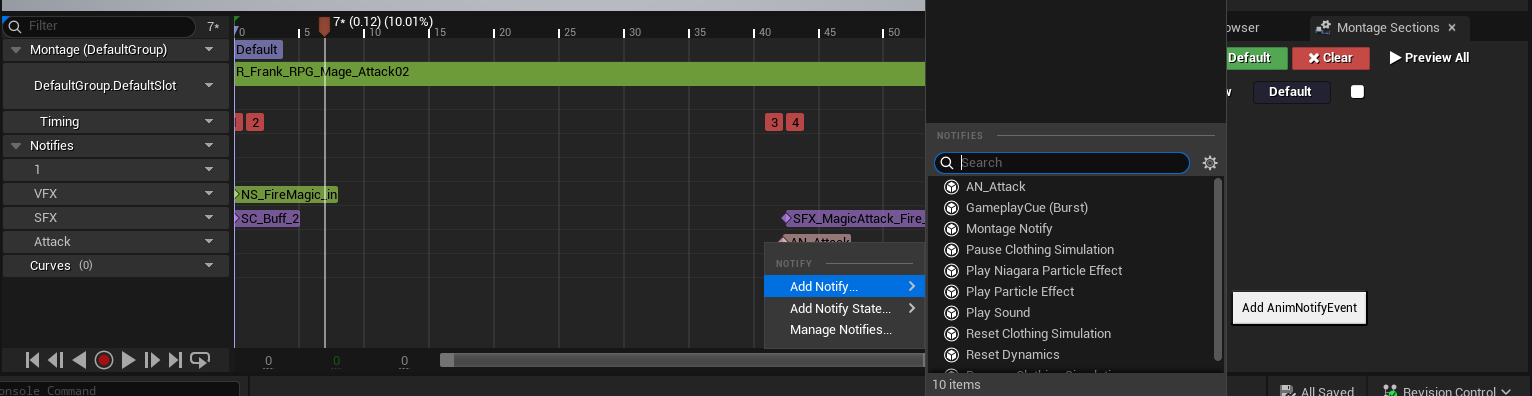The height and width of the screenshot is (396, 1532).
Task: Open the VFX track dropdown
Action: [209, 194]
